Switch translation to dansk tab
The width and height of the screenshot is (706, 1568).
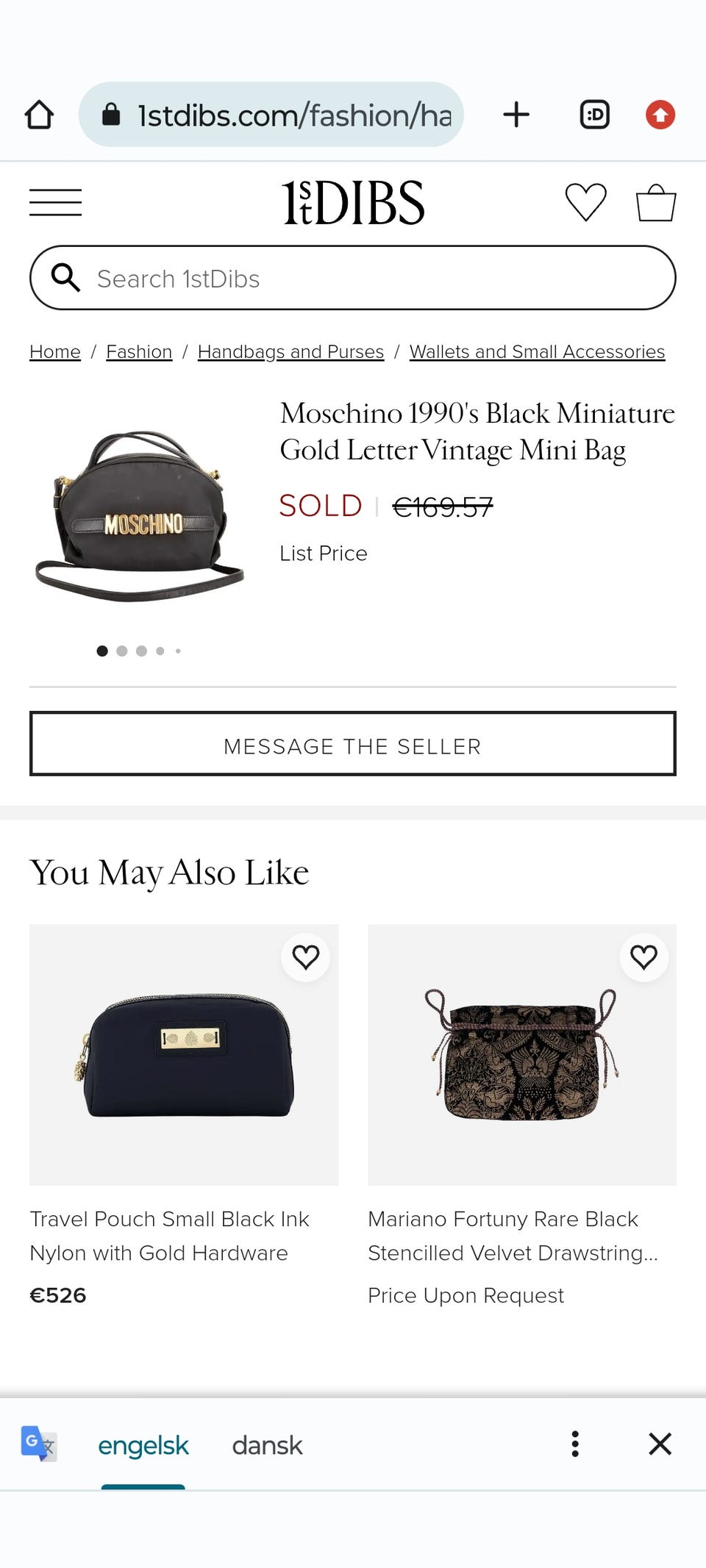point(267,1445)
